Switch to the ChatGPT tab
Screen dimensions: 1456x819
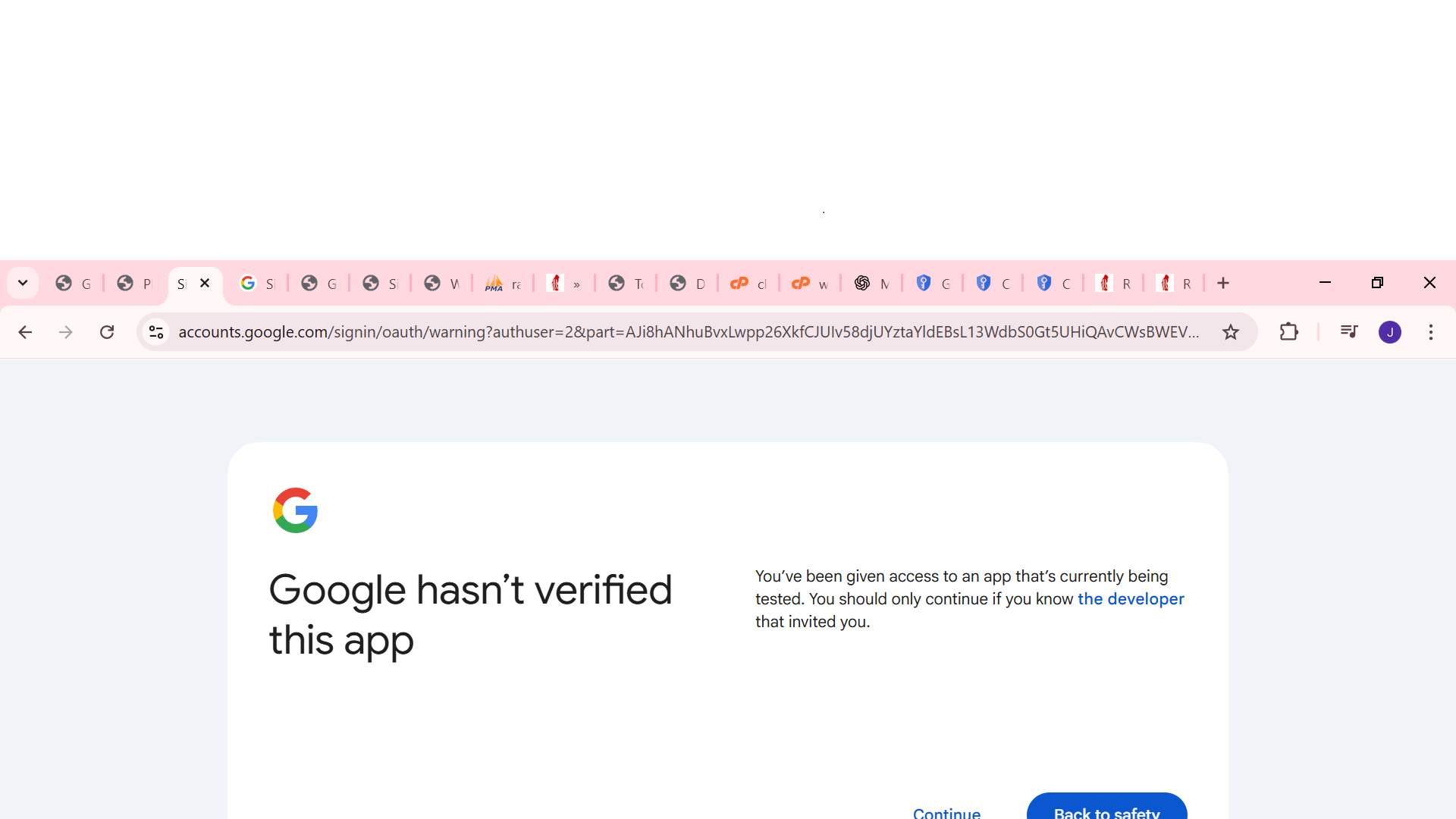pyautogui.click(x=871, y=284)
